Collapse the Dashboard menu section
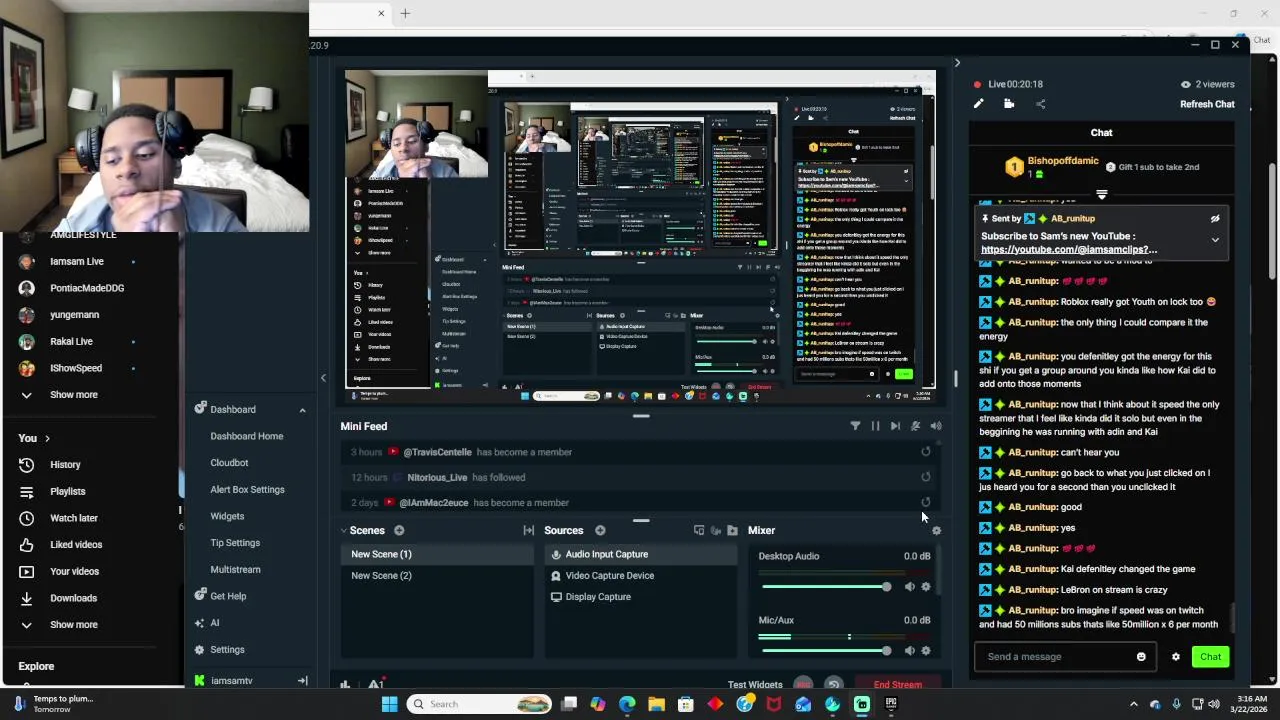 (302, 410)
